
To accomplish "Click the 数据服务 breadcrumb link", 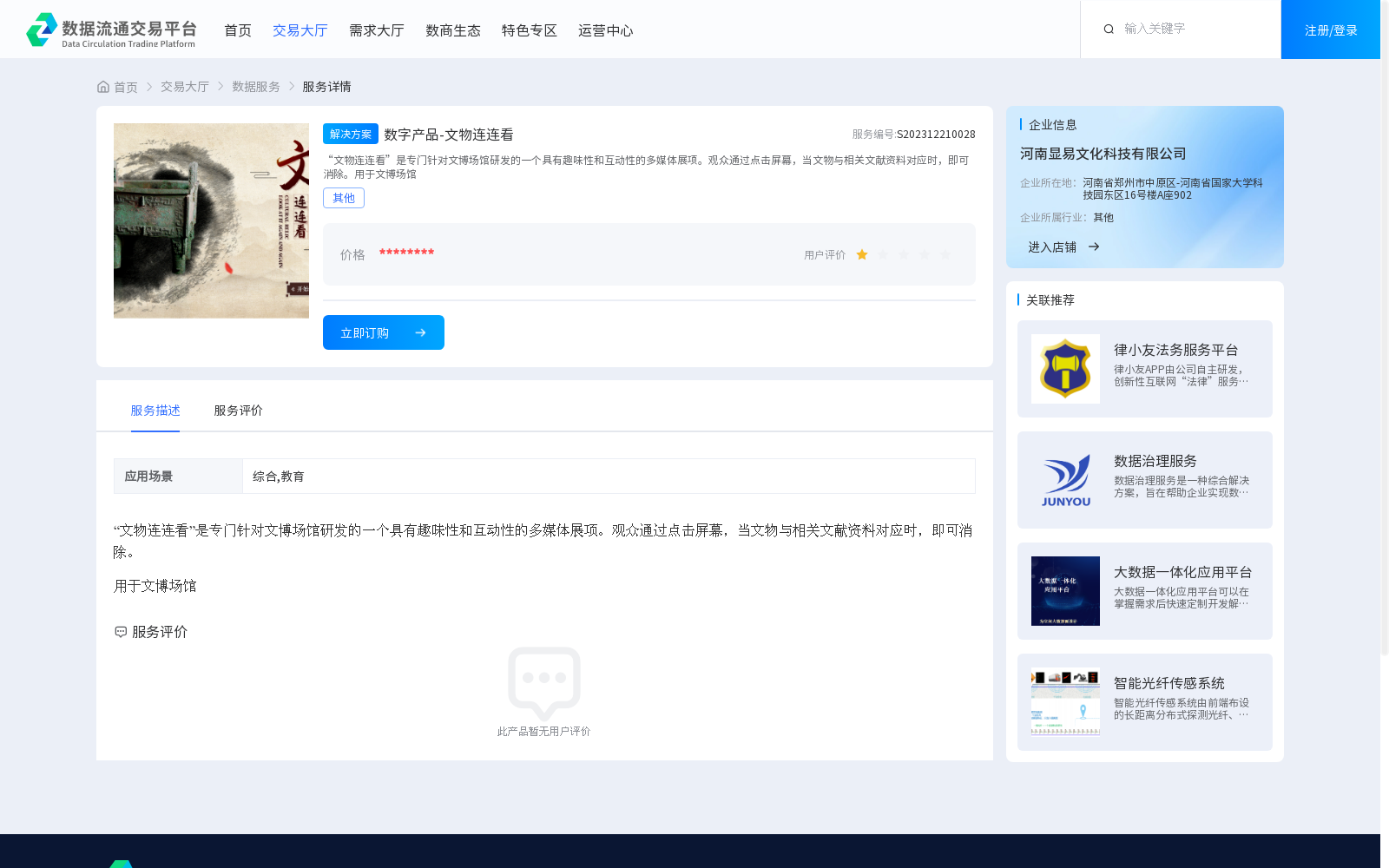I will point(256,87).
